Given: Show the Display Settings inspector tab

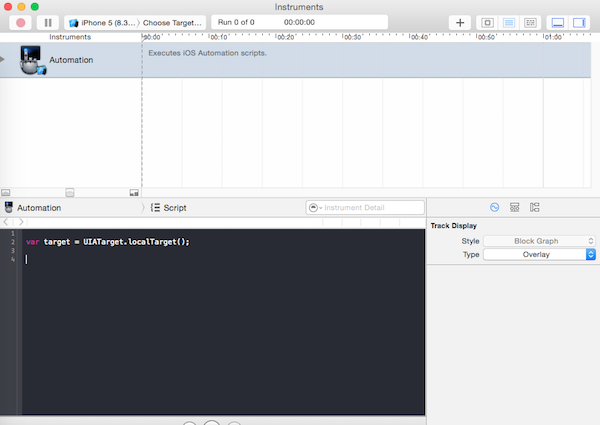Looking at the screenshot, I should (x=514, y=207).
